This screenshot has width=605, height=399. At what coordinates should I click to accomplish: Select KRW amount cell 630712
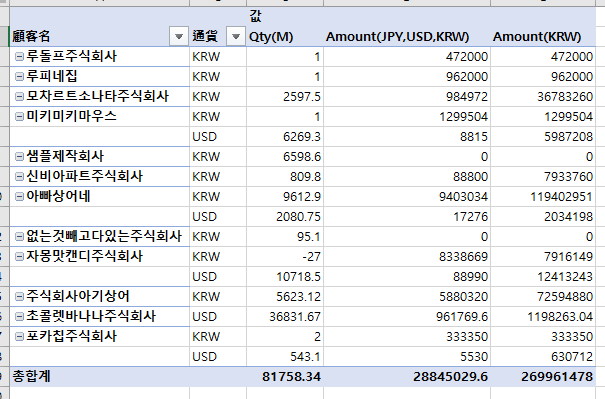pyautogui.click(x=543, y=357)
